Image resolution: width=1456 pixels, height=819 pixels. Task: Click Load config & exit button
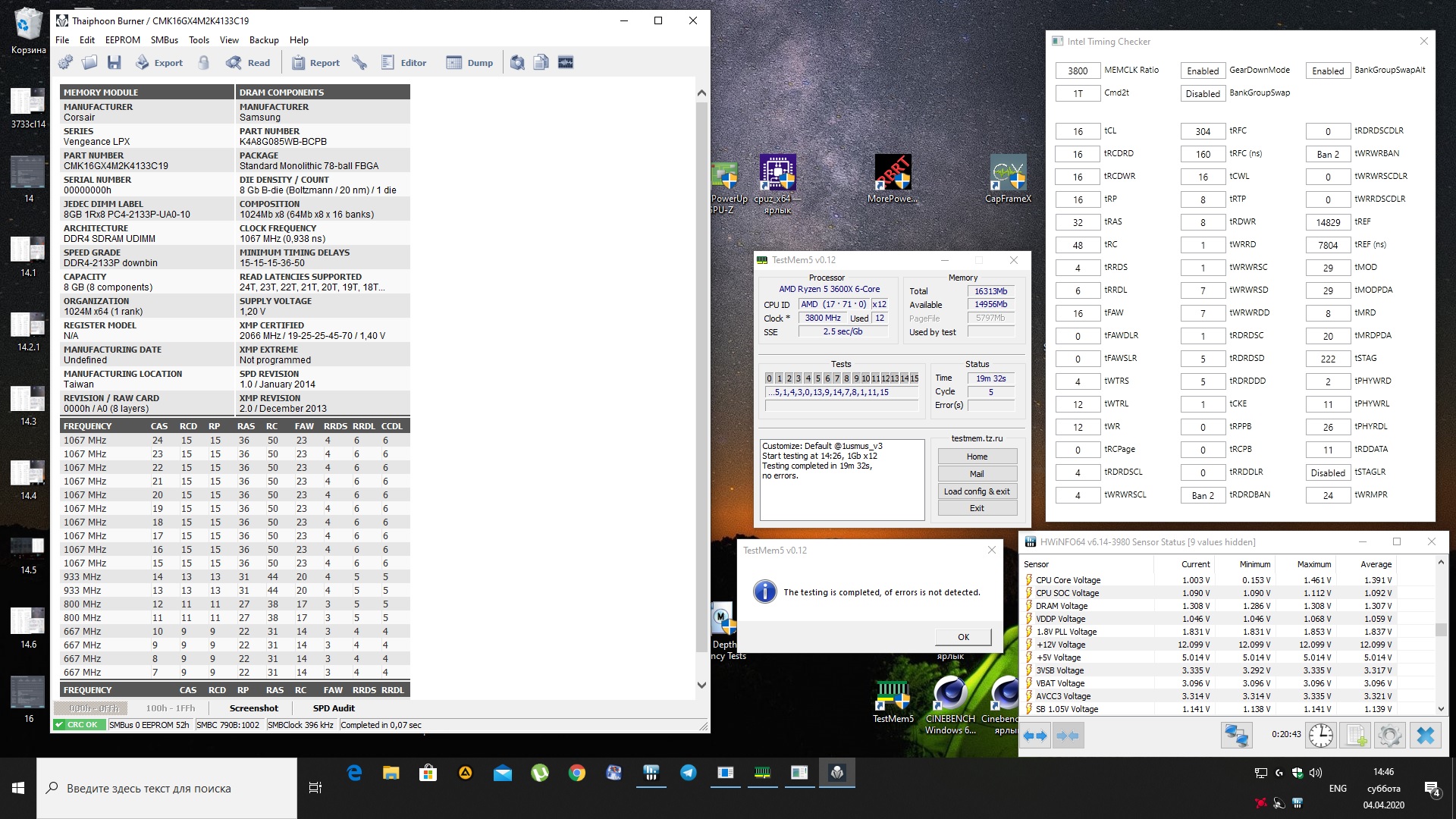click(977, 491)
